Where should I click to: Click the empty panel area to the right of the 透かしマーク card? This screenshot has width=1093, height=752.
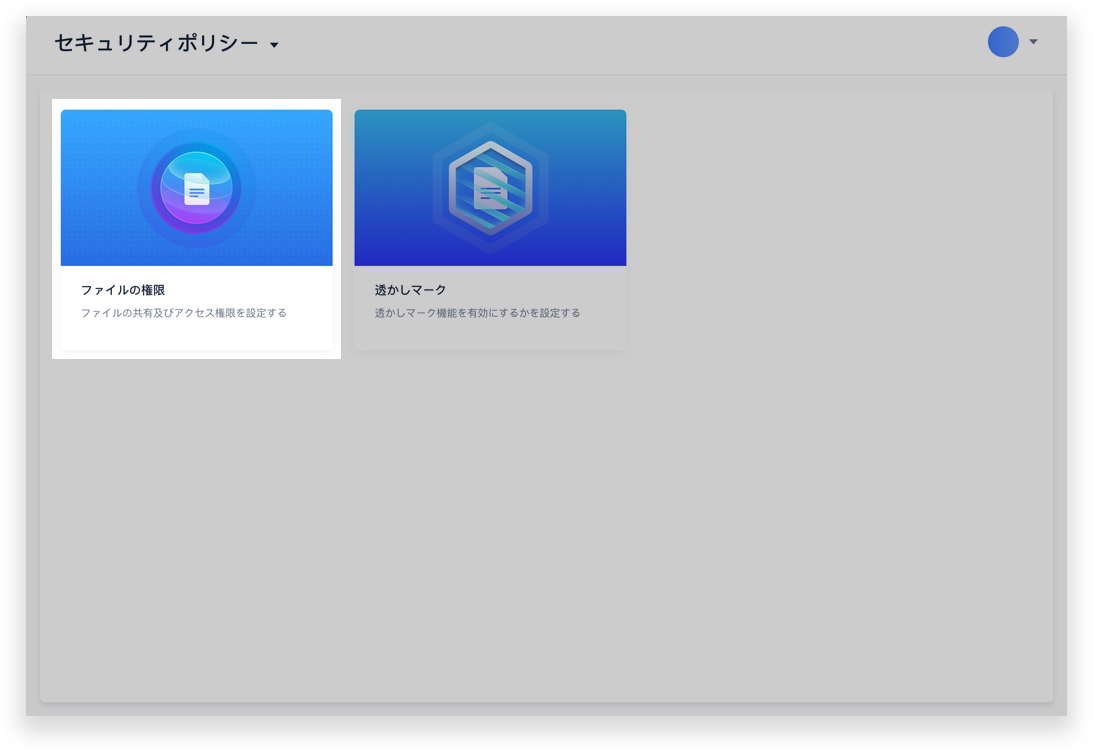[x=840, y=230]
